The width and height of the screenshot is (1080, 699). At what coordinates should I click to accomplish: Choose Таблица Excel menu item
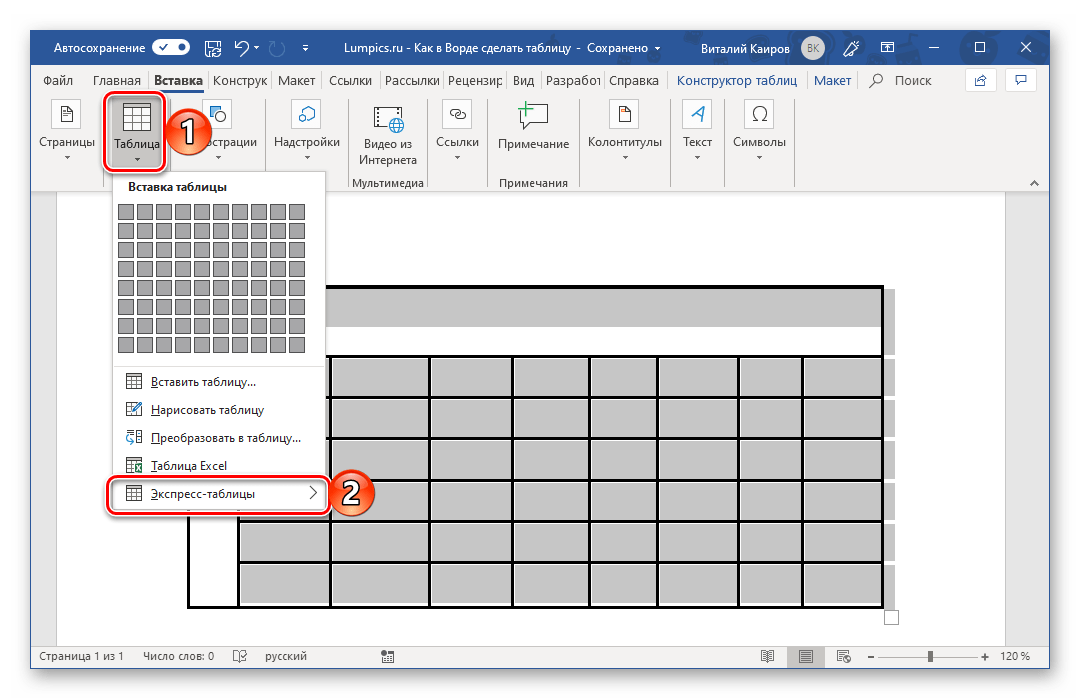(x=219, y=466)
